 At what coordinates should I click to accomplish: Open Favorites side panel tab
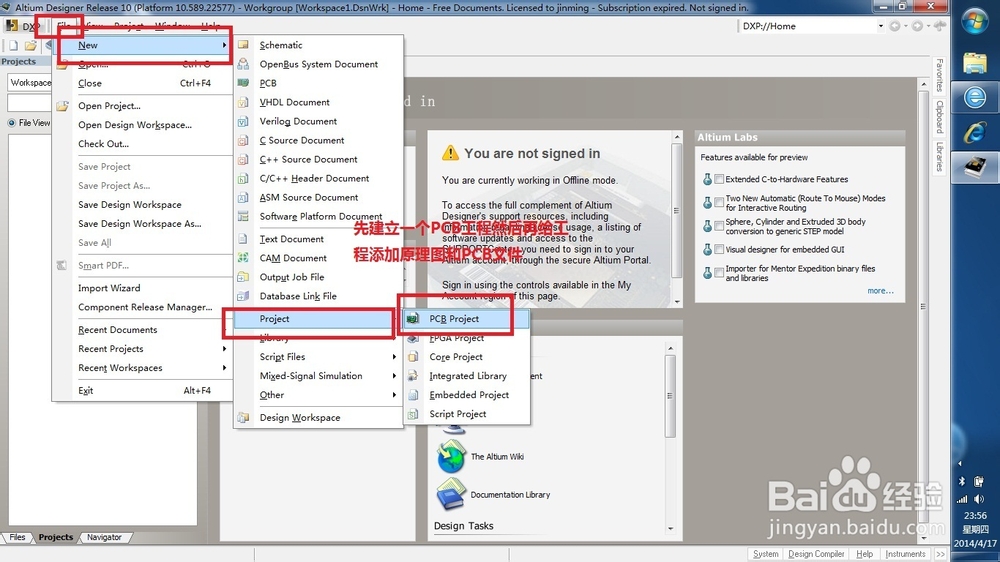[939, 75]
